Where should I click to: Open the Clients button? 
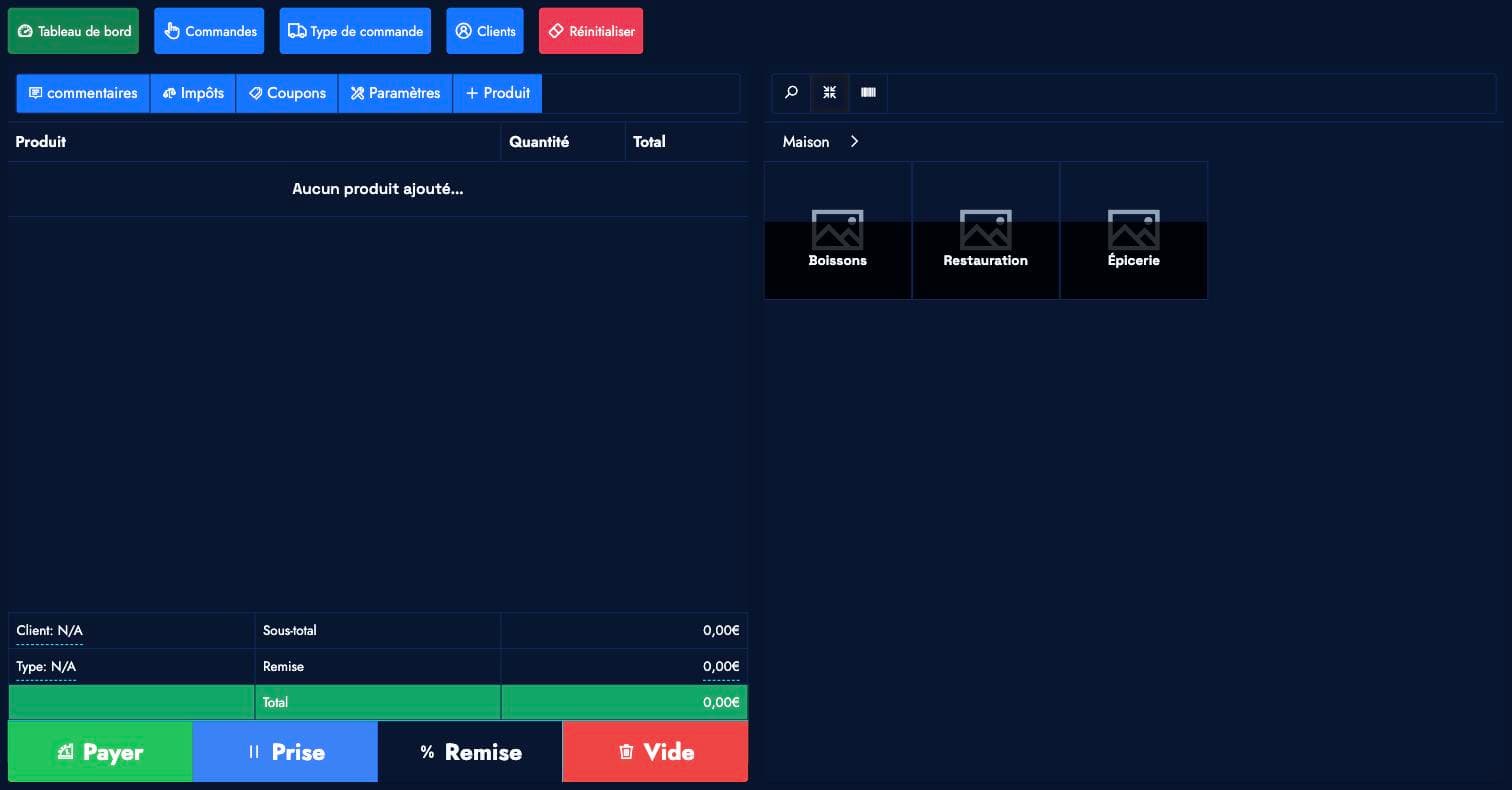[x=485, y=31]
